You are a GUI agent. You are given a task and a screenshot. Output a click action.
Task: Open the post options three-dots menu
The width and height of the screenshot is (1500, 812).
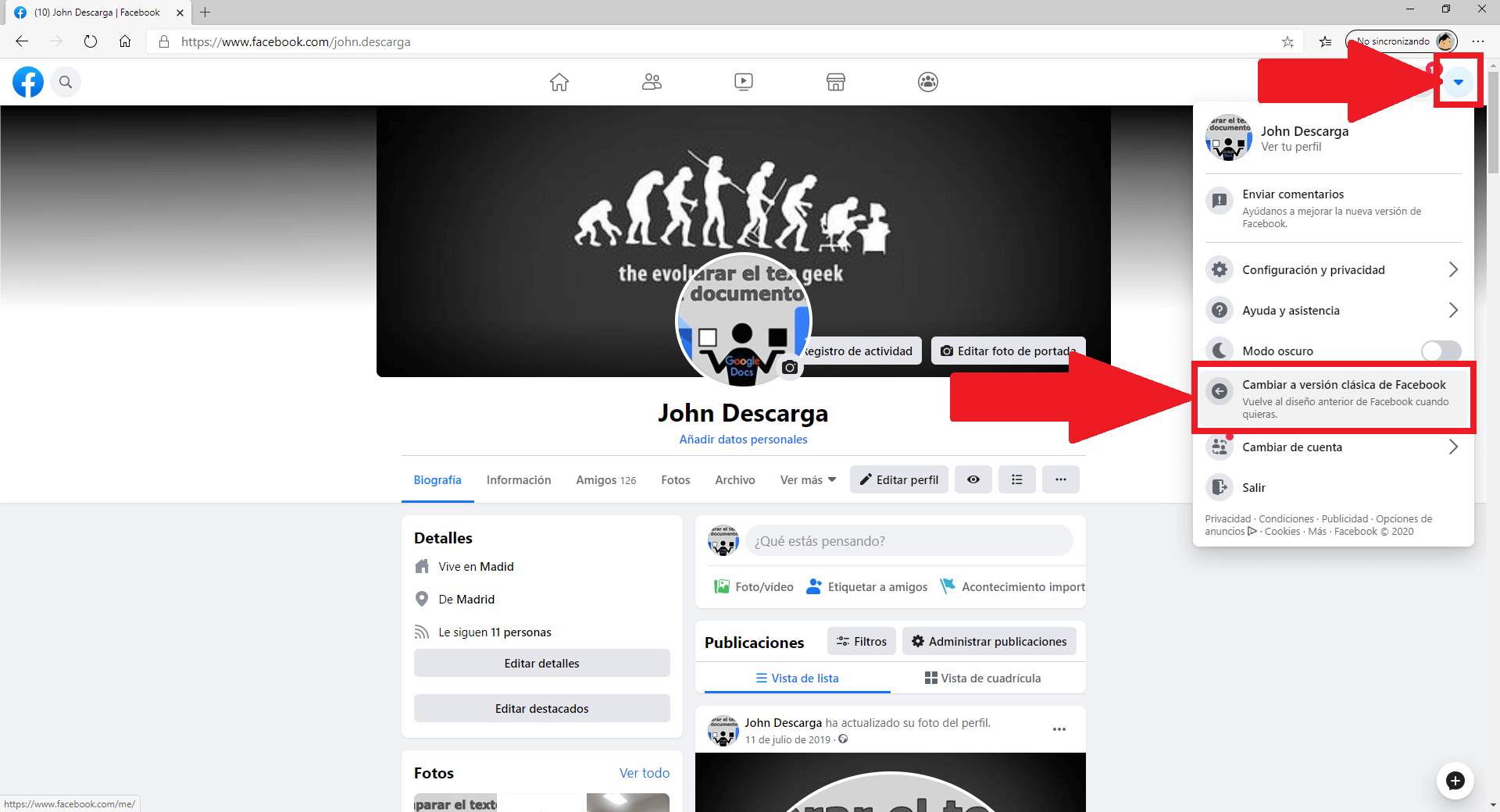tap(1059, 730)
